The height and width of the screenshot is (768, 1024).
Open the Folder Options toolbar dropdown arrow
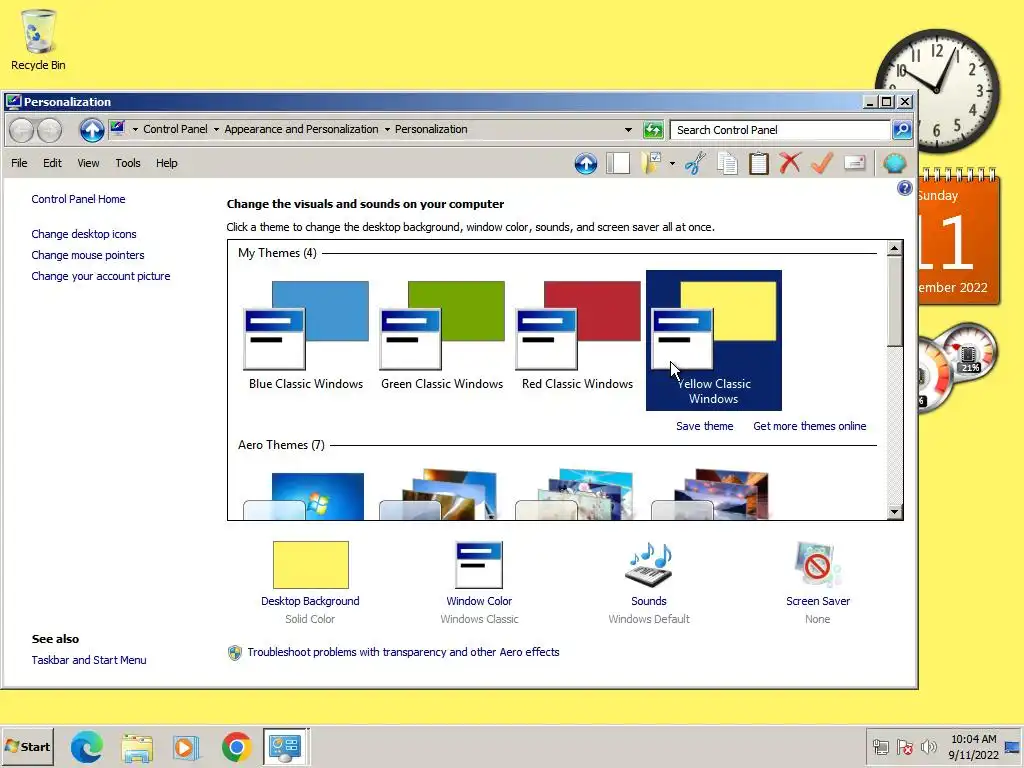click(x=672, y=163)
